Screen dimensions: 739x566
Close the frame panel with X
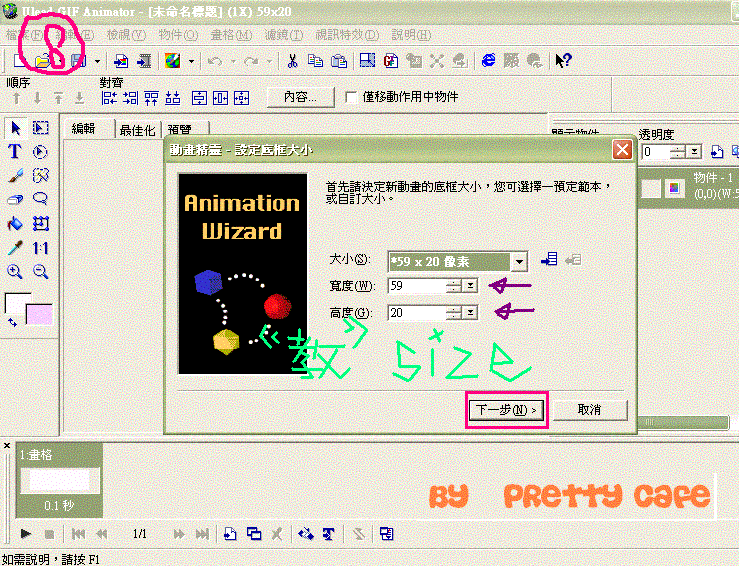[x=7, y=445]
